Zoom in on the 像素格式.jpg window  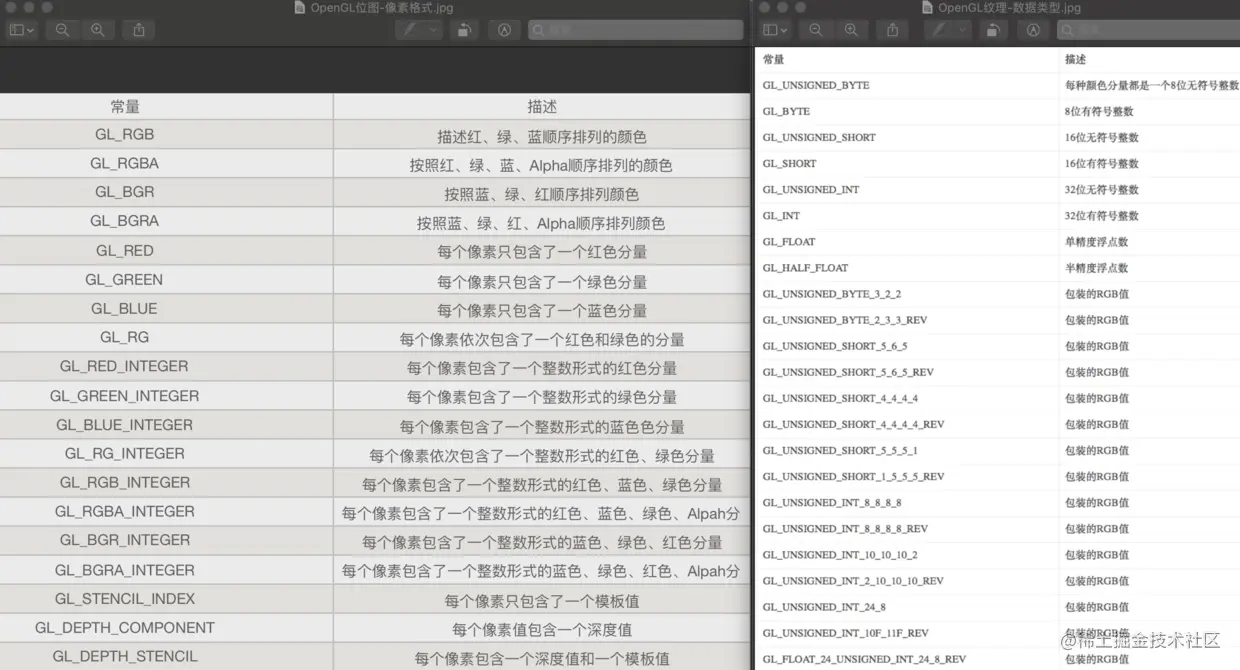click(97, 30)
